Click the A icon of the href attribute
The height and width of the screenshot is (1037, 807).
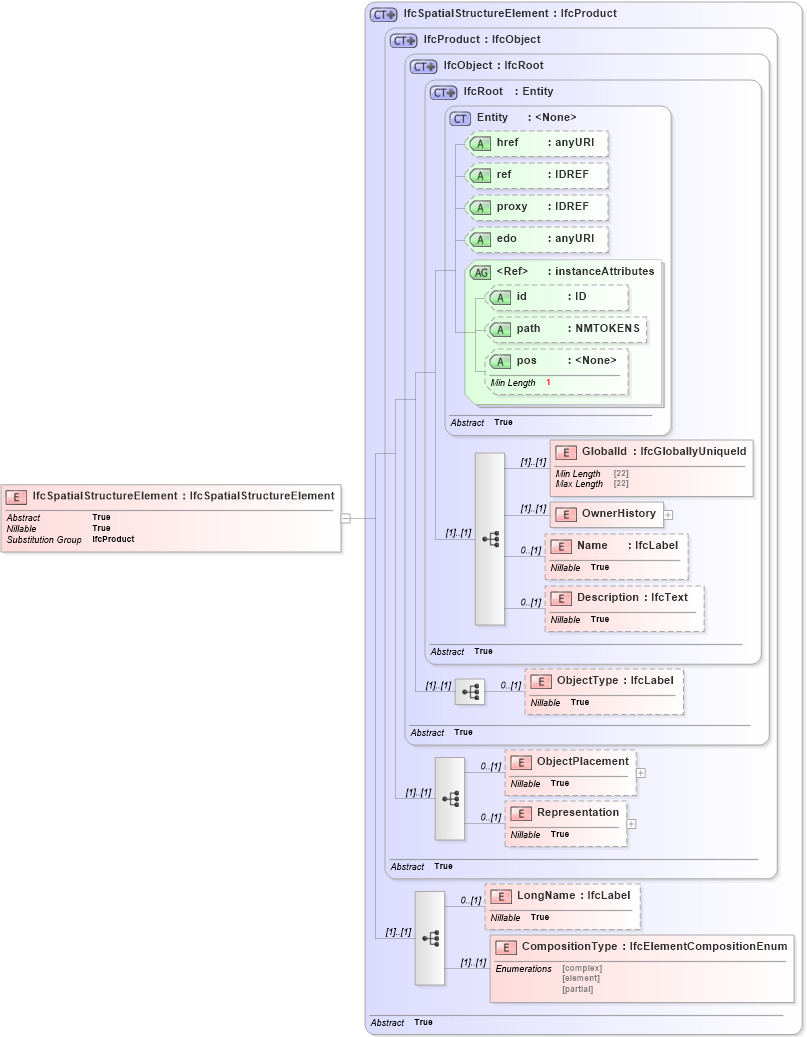point(481,143)
